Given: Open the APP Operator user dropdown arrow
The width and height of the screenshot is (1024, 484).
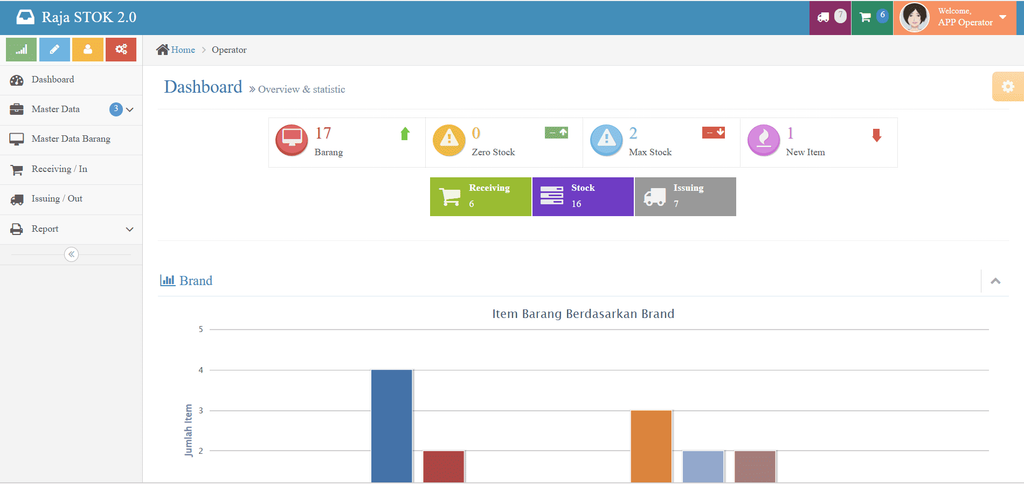Looking at the screenshot, I should [1002, 17].
